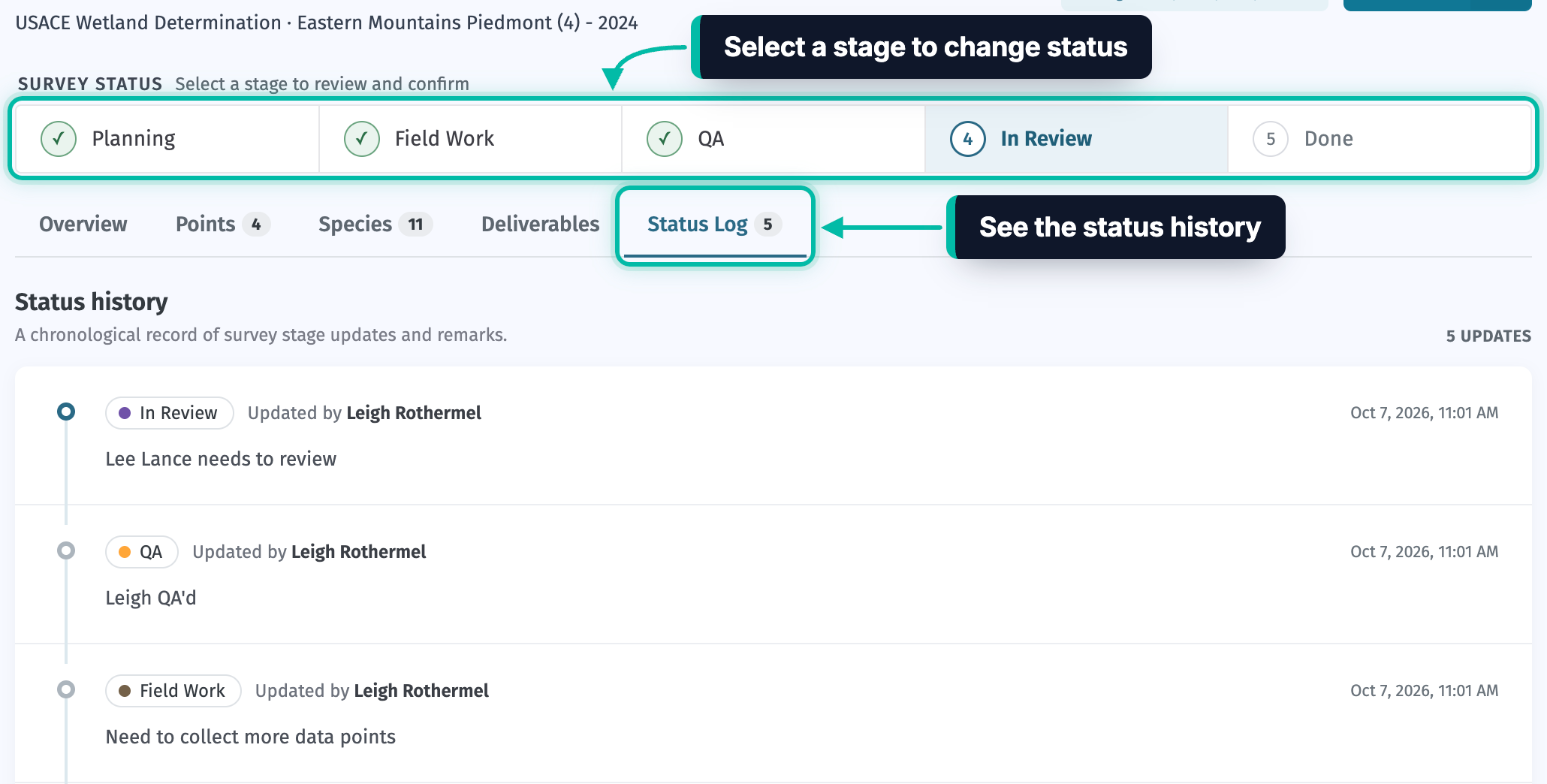Click the In Review status pill in history
This screenshot has height=784, width=1547.
169,413
